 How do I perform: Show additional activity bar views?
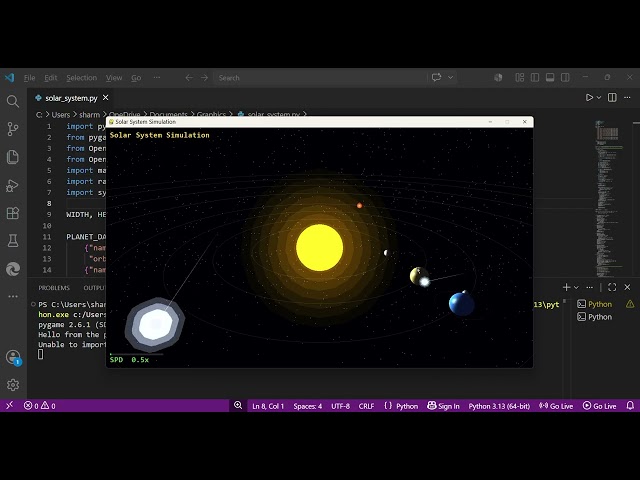(x=13, y=296)
